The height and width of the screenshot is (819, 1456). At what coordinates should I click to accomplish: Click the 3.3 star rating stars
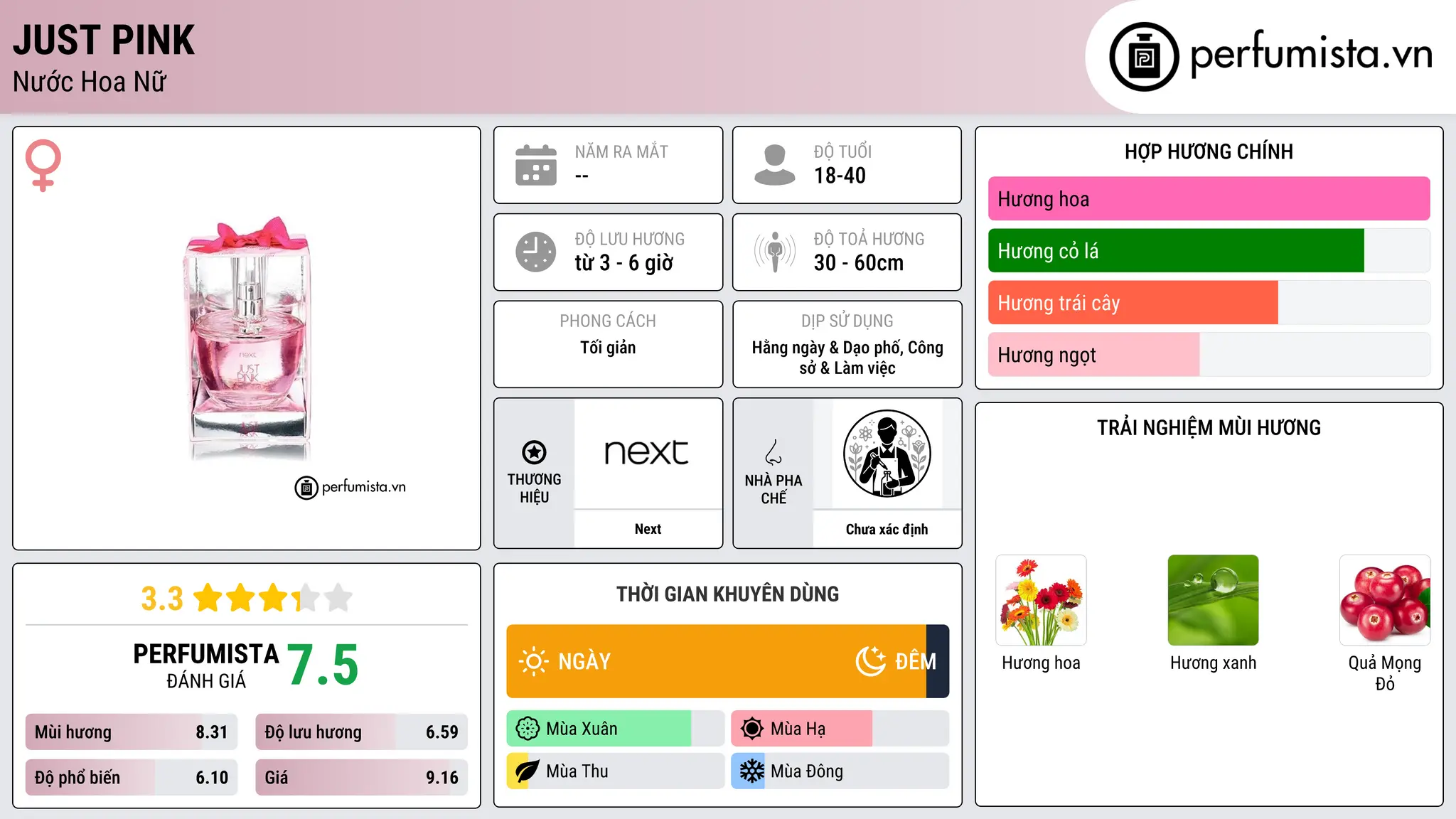273,598
